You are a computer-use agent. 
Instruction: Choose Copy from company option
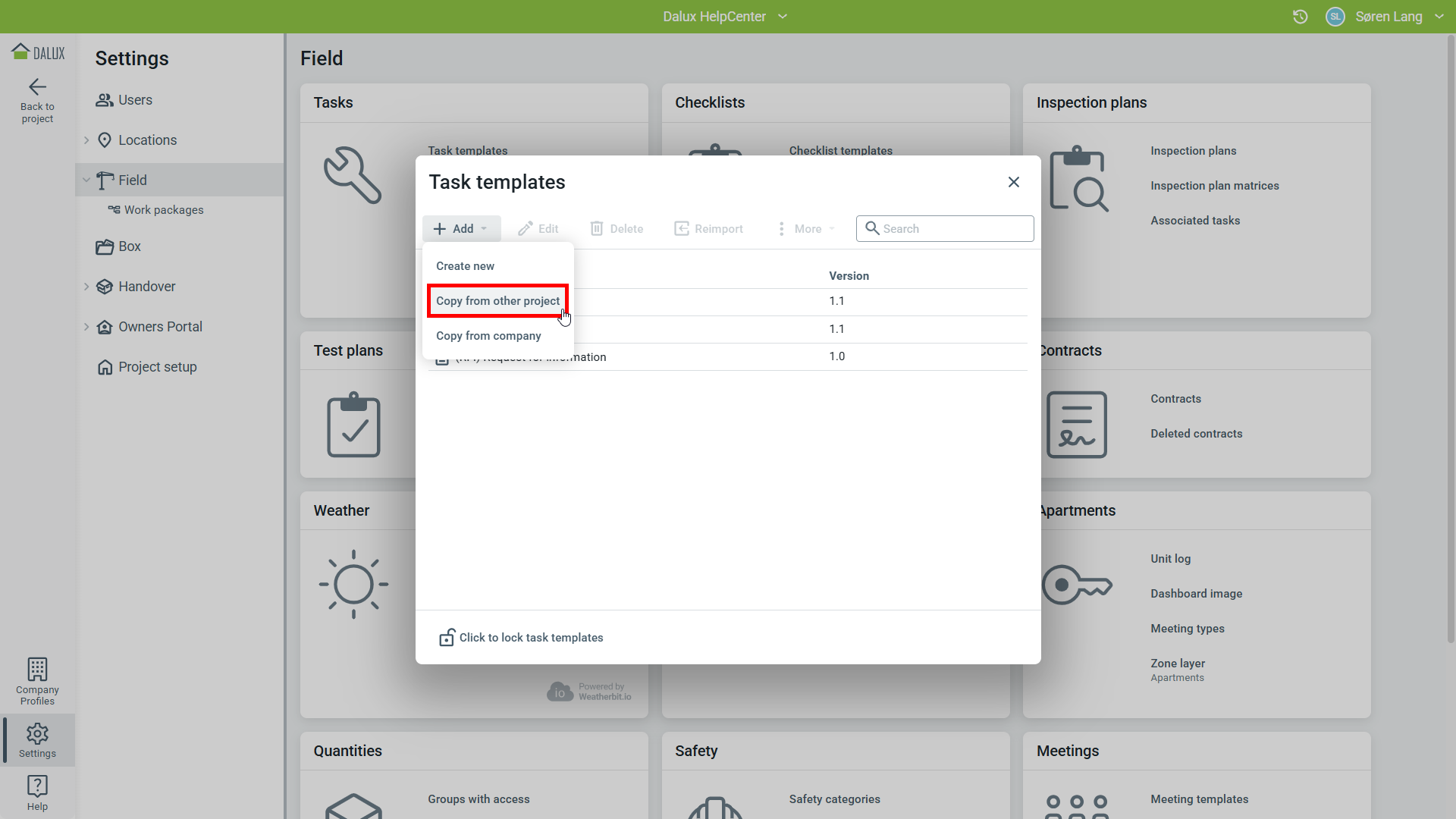click(x=488, y=336)
